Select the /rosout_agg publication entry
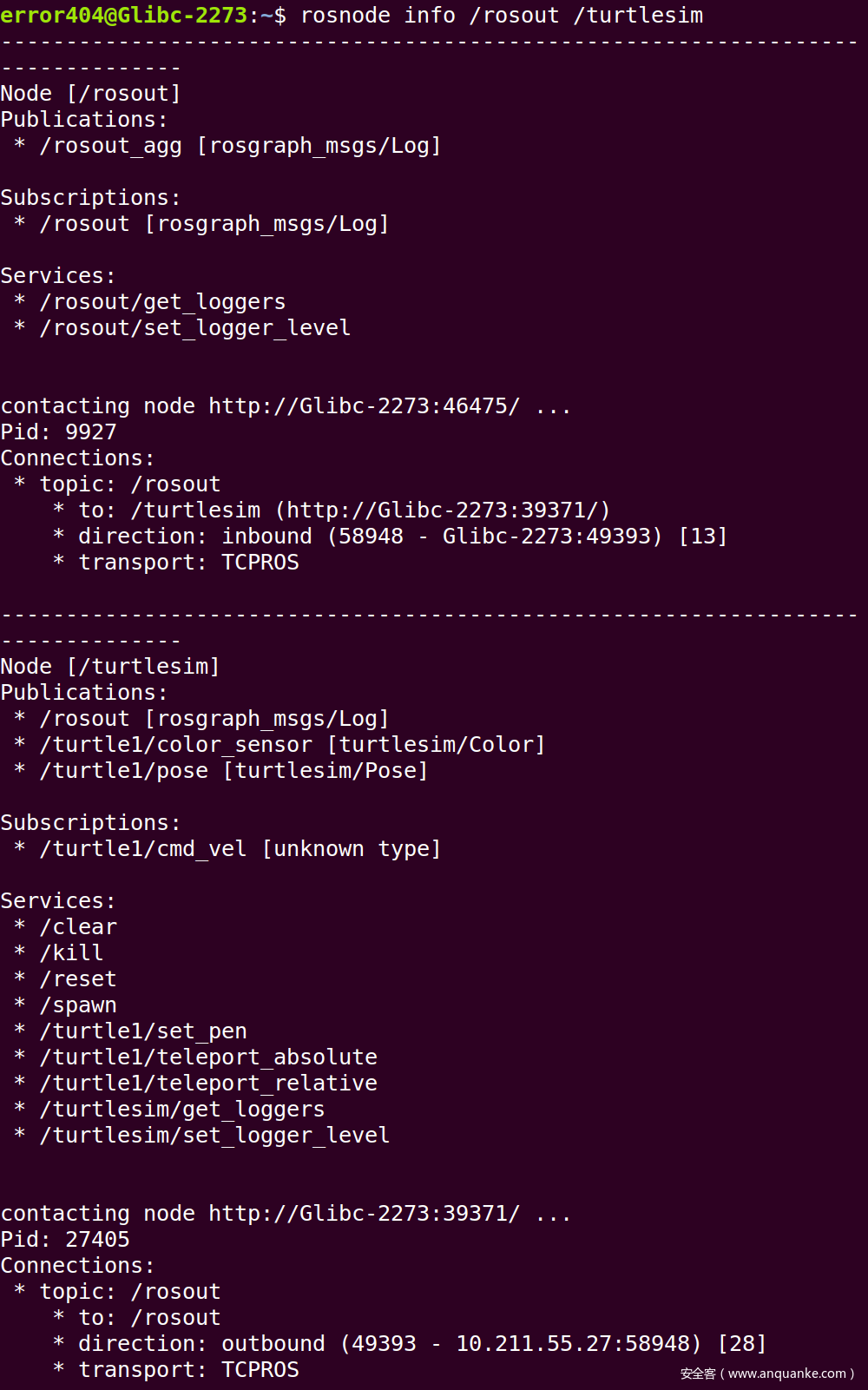This screenshot has height=1390, width=868. [110, 146]
